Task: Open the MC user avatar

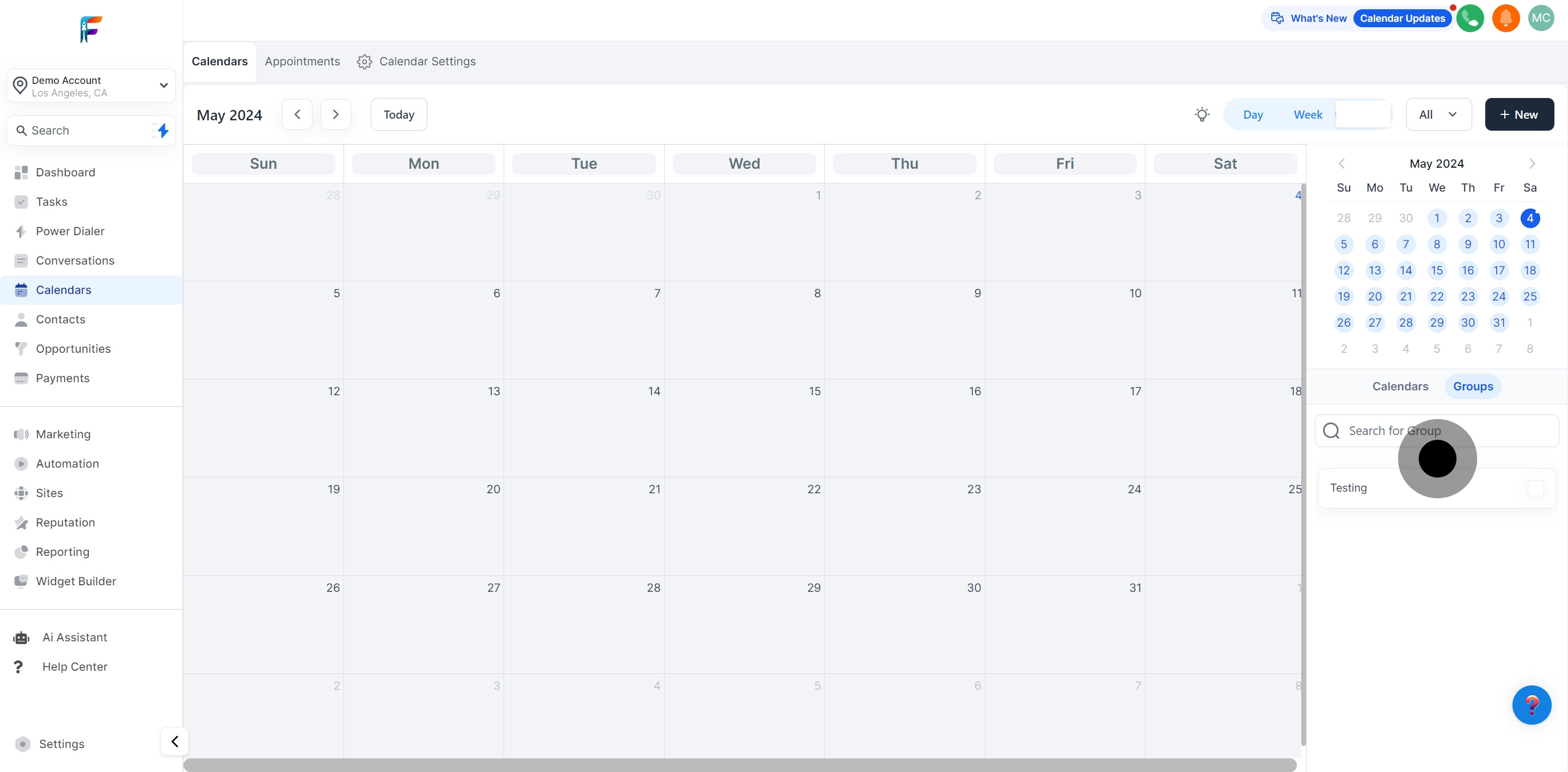Action: (x=1541, y=19)
